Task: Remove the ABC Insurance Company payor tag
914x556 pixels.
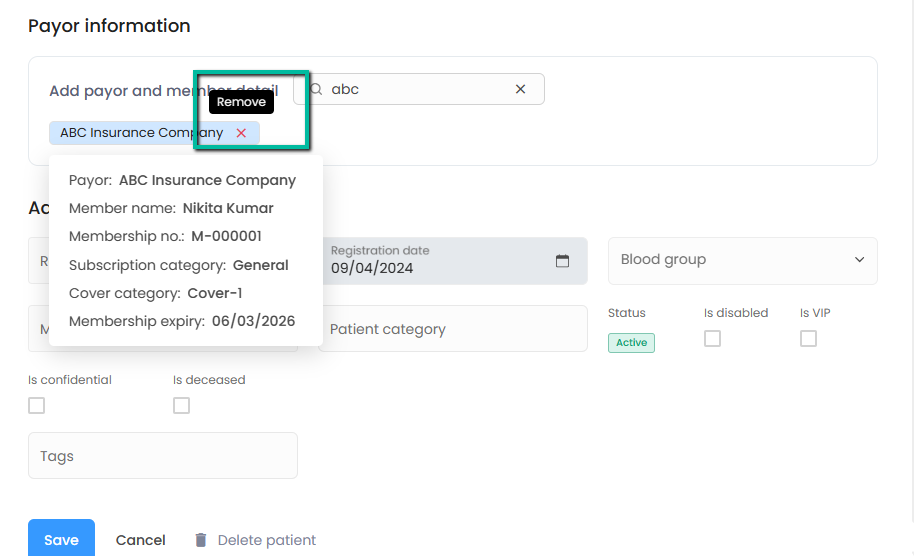Action: [241, 133]
